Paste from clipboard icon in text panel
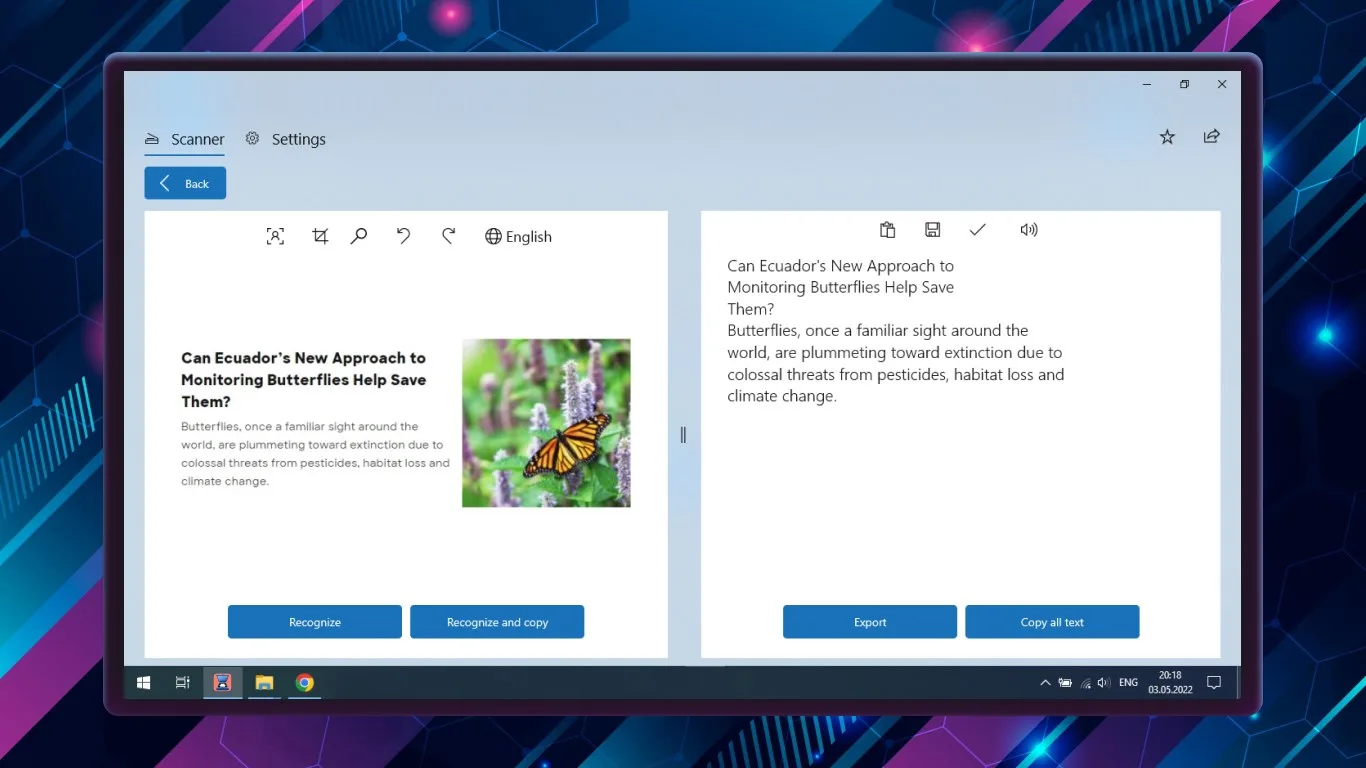Viewport: 1366px width, 768px height. click(887, 230)
